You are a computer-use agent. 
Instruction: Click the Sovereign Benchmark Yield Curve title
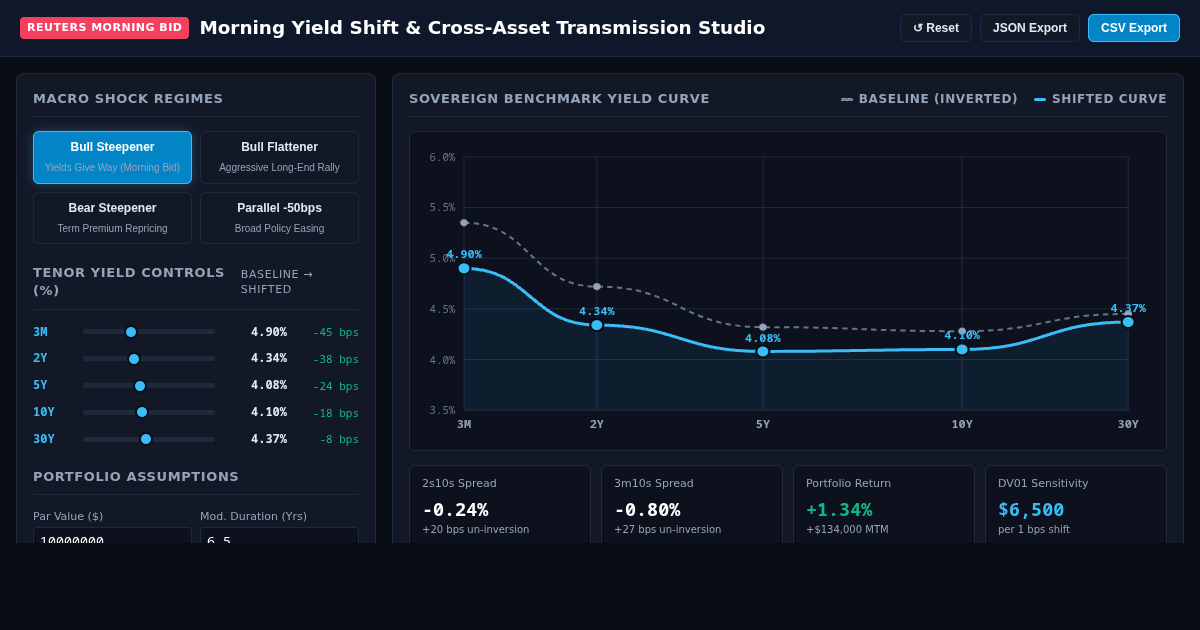[x=559, y=99]
